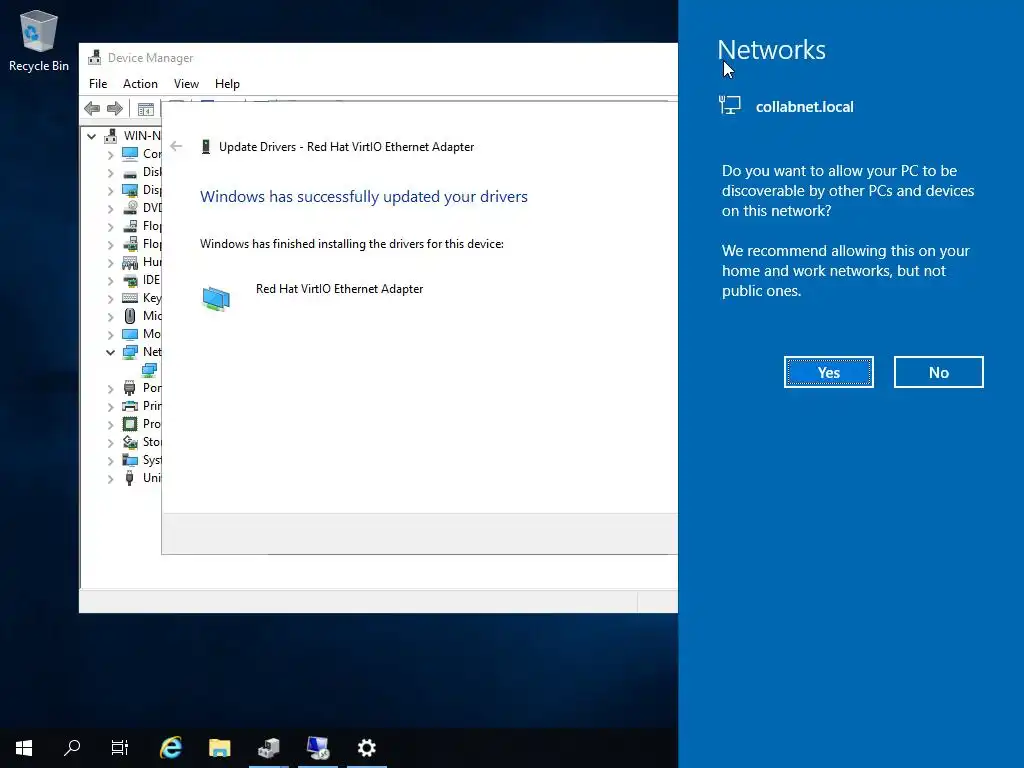Expand the Universal Serial Bus category node

[110, 479]
